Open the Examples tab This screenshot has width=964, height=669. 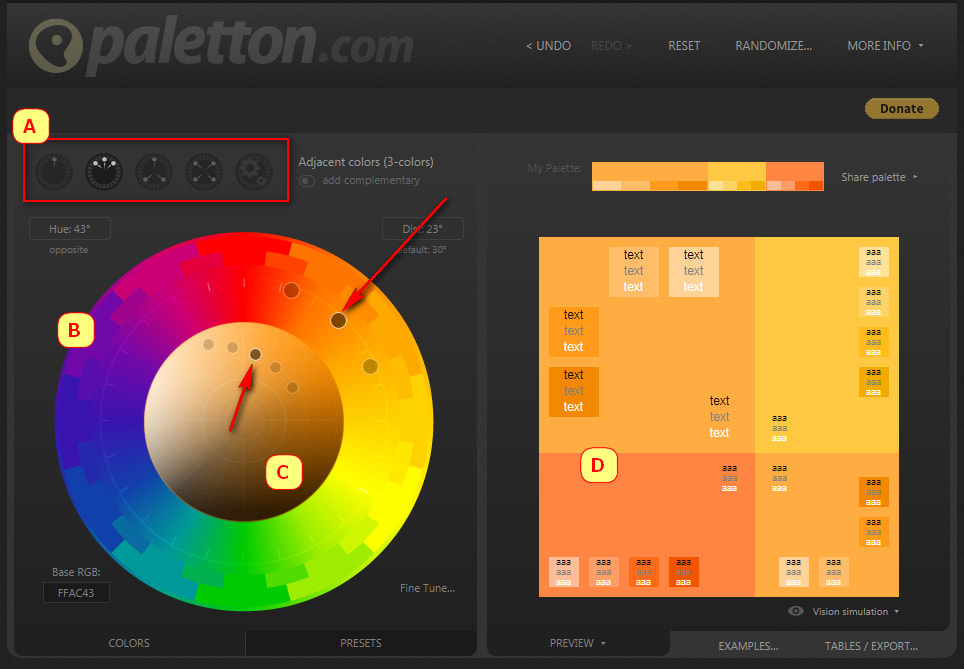pyautogui.click(x=748, y=646)
